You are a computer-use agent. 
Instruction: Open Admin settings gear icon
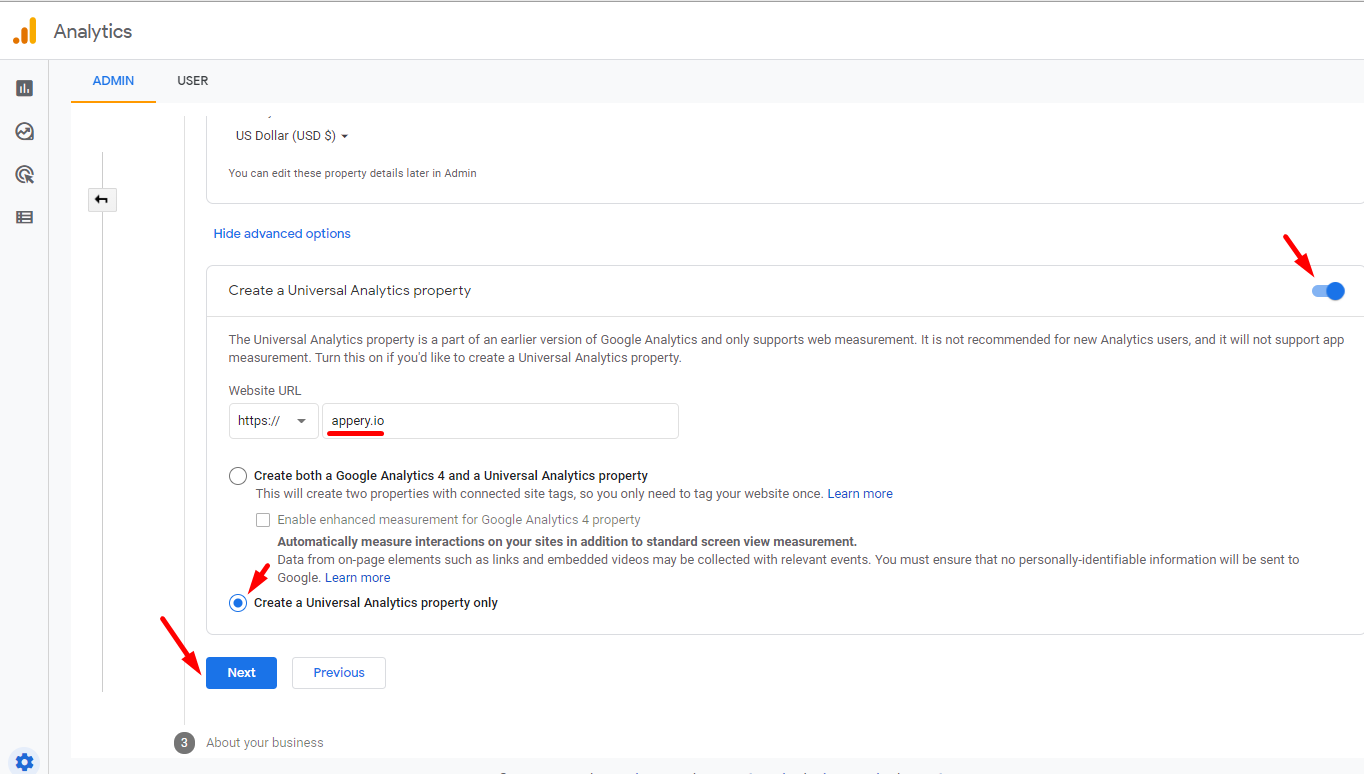(25, 762)
